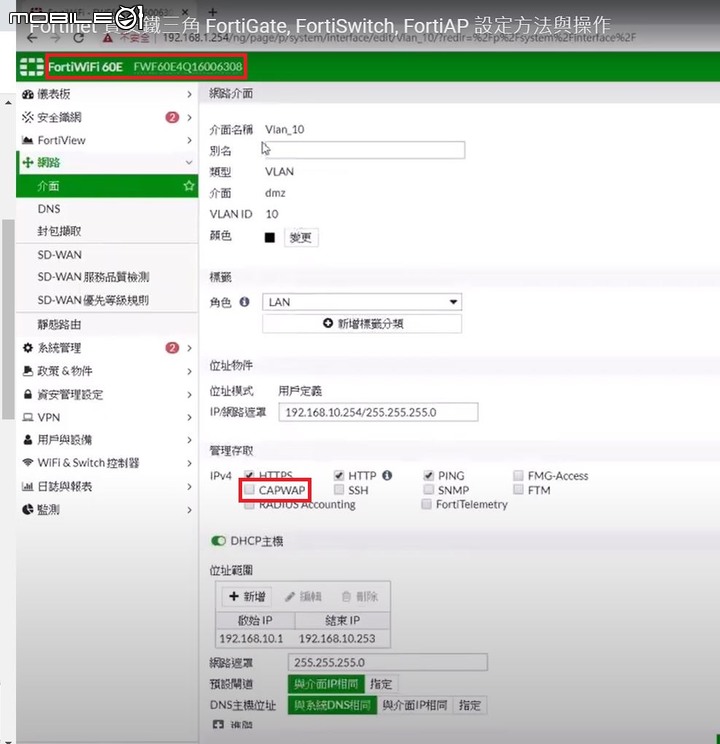Expand the 政策 & 物件 chevron
This screenshot has height=744, width=720.
[189, 371]
